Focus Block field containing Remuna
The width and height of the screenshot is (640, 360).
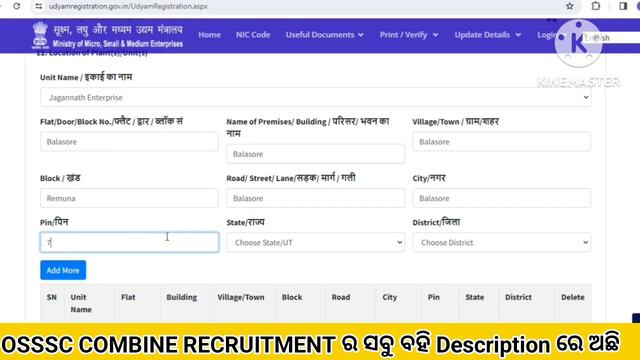129,198
